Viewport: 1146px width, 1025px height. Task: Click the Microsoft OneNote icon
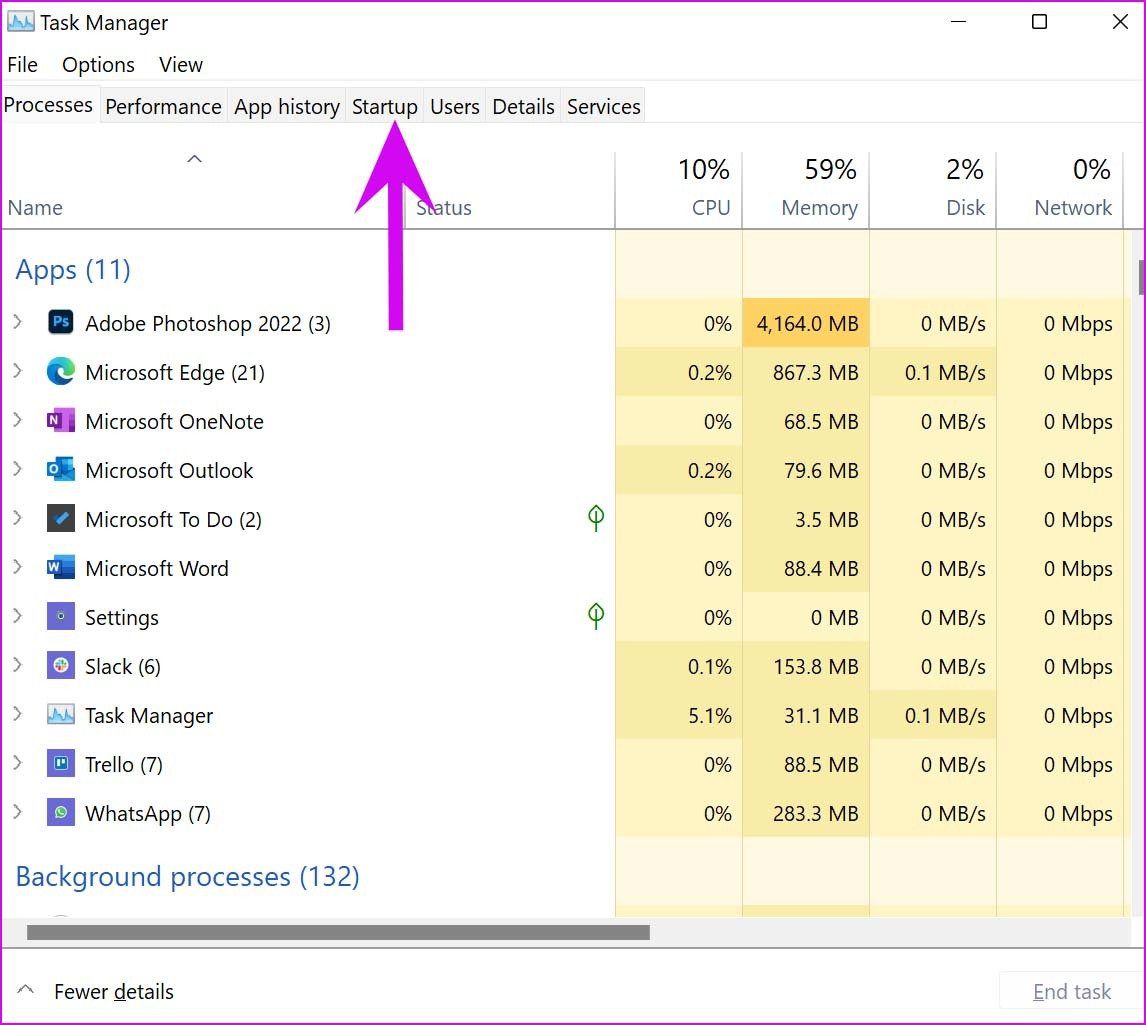coord(61,420)
